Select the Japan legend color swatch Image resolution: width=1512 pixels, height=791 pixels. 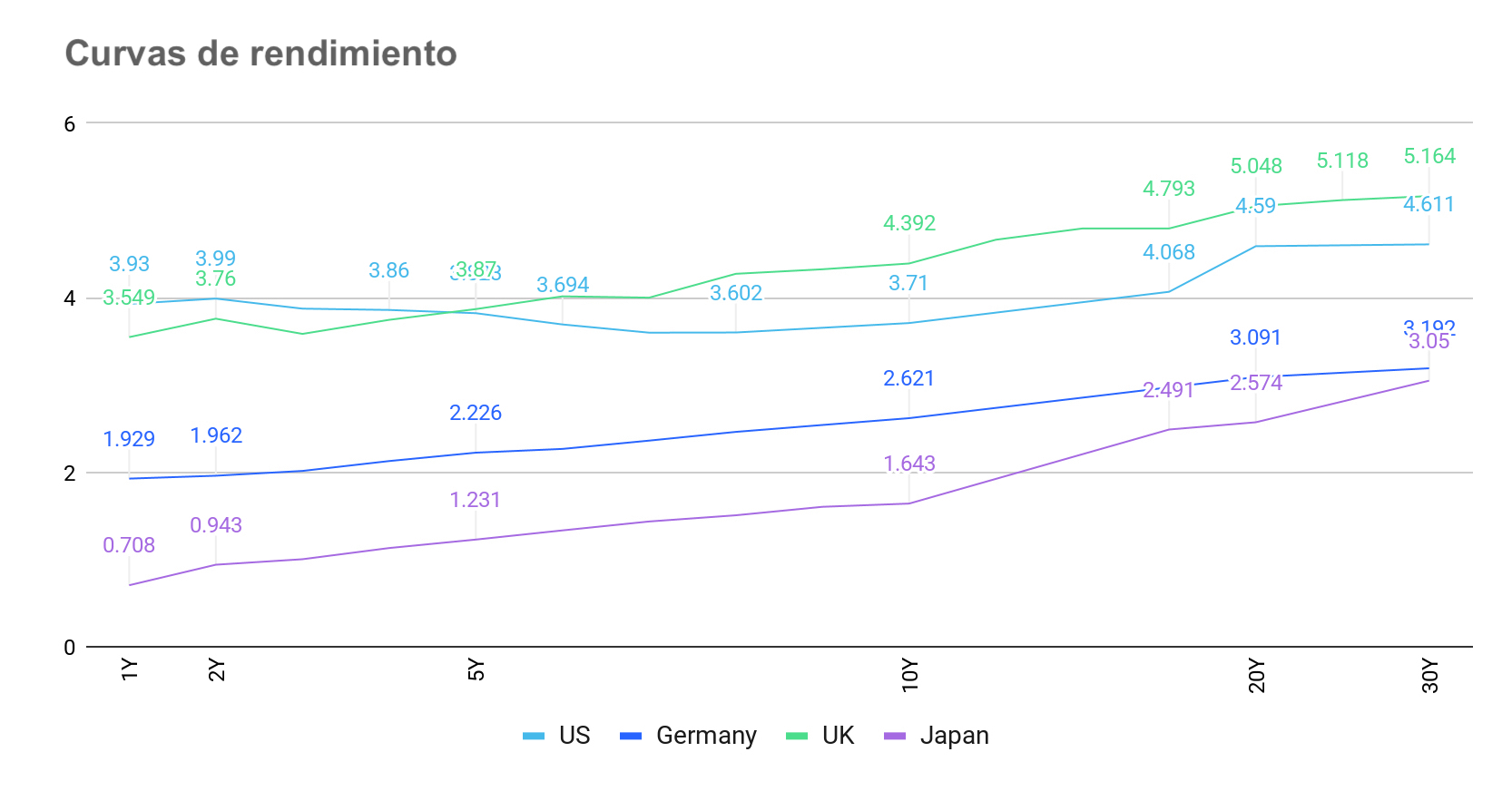pyautogui.click(x=895, y=736)
